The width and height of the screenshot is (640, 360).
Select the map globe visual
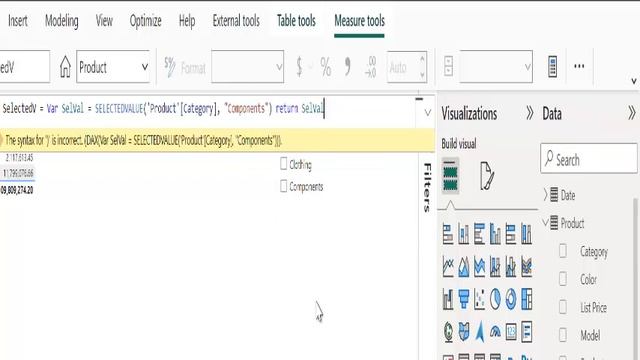pyautogui.click(x=448, y=332)
